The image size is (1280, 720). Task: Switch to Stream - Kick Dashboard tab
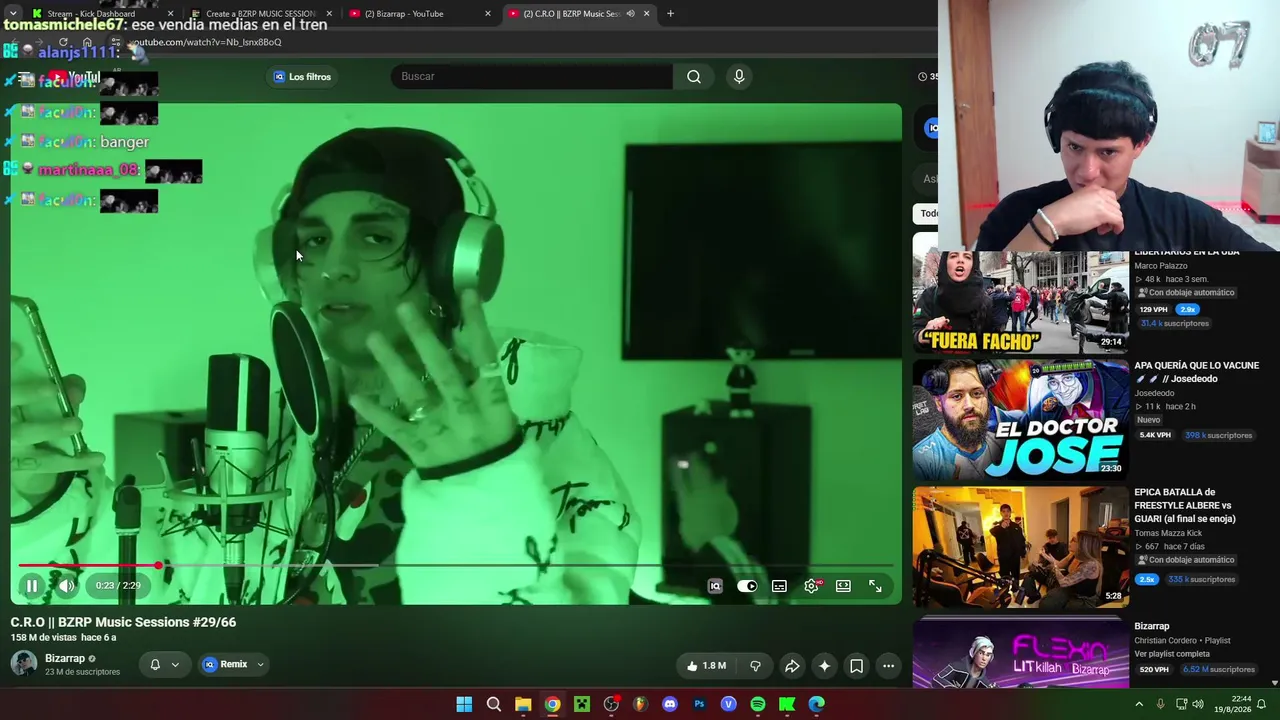[100, 14]
